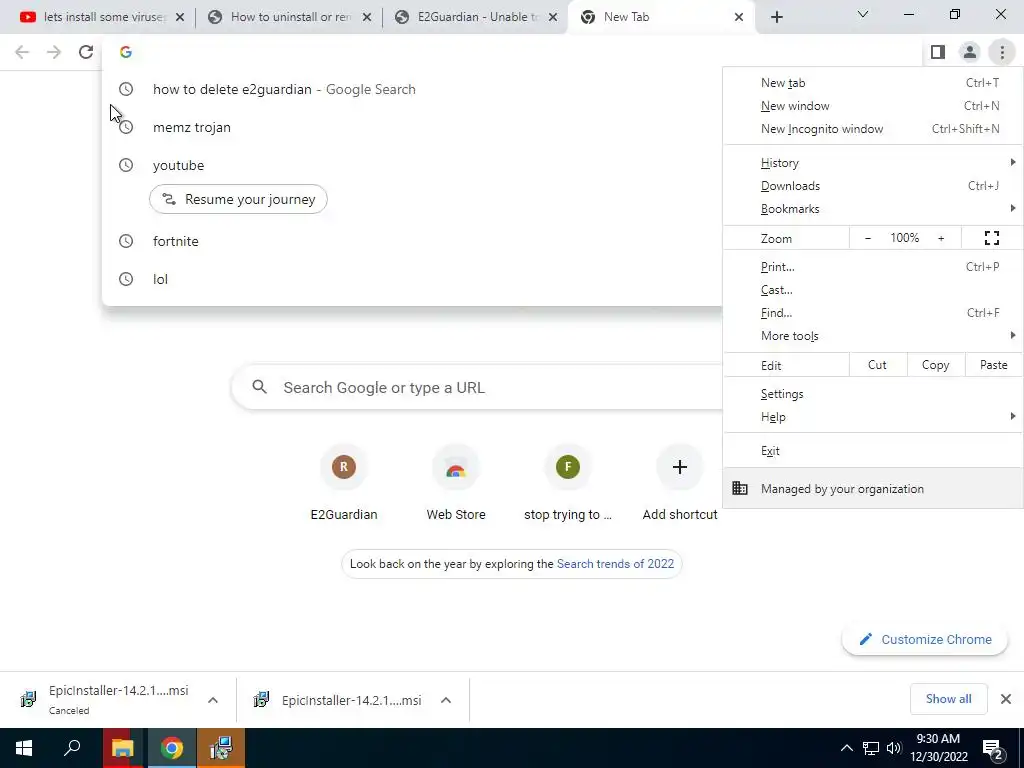1024x768 pixels.
Task: Open Downloads from the Chrome menu
Action: (872, 186)
